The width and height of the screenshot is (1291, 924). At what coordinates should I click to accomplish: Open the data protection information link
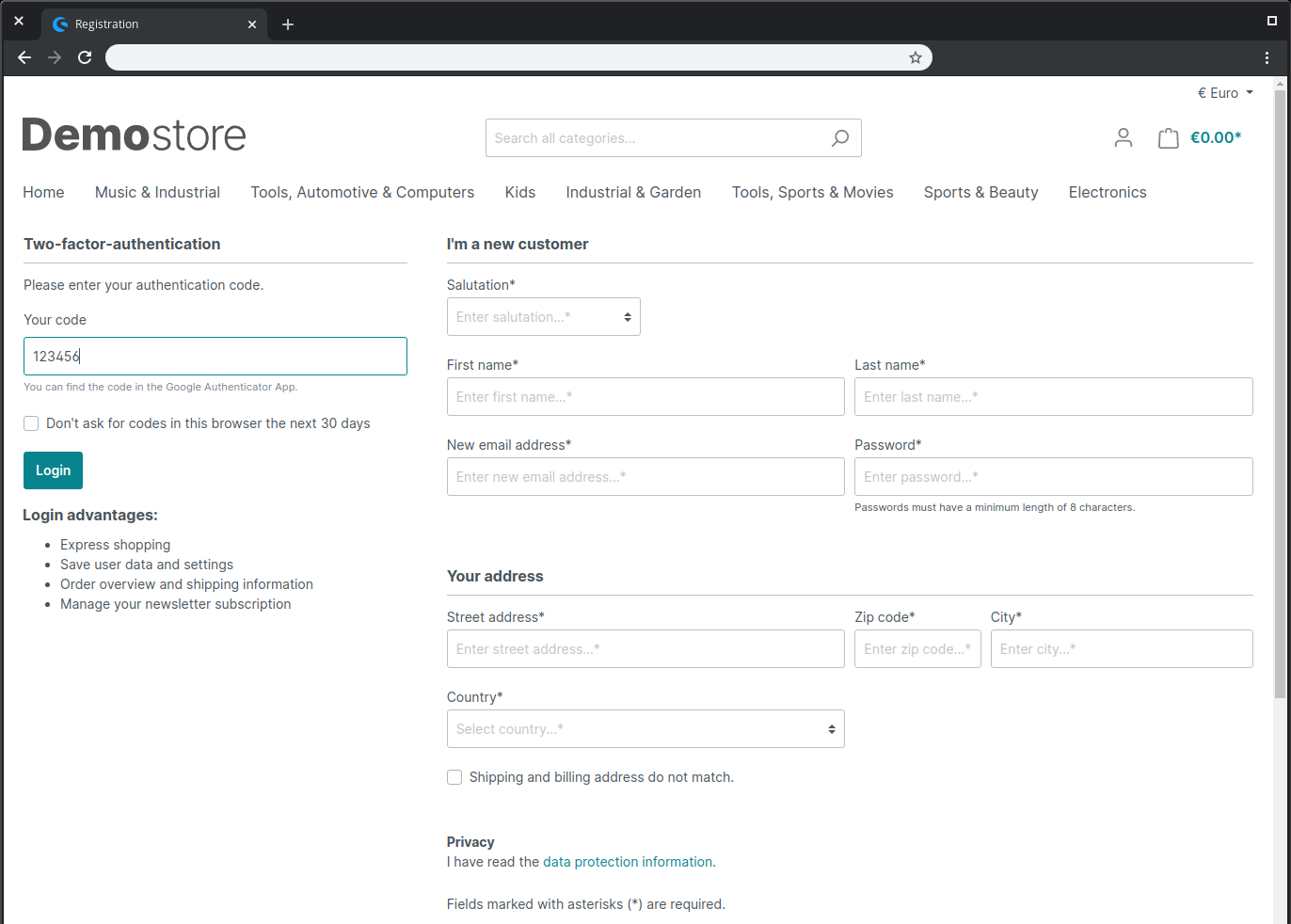coord(628,862)
